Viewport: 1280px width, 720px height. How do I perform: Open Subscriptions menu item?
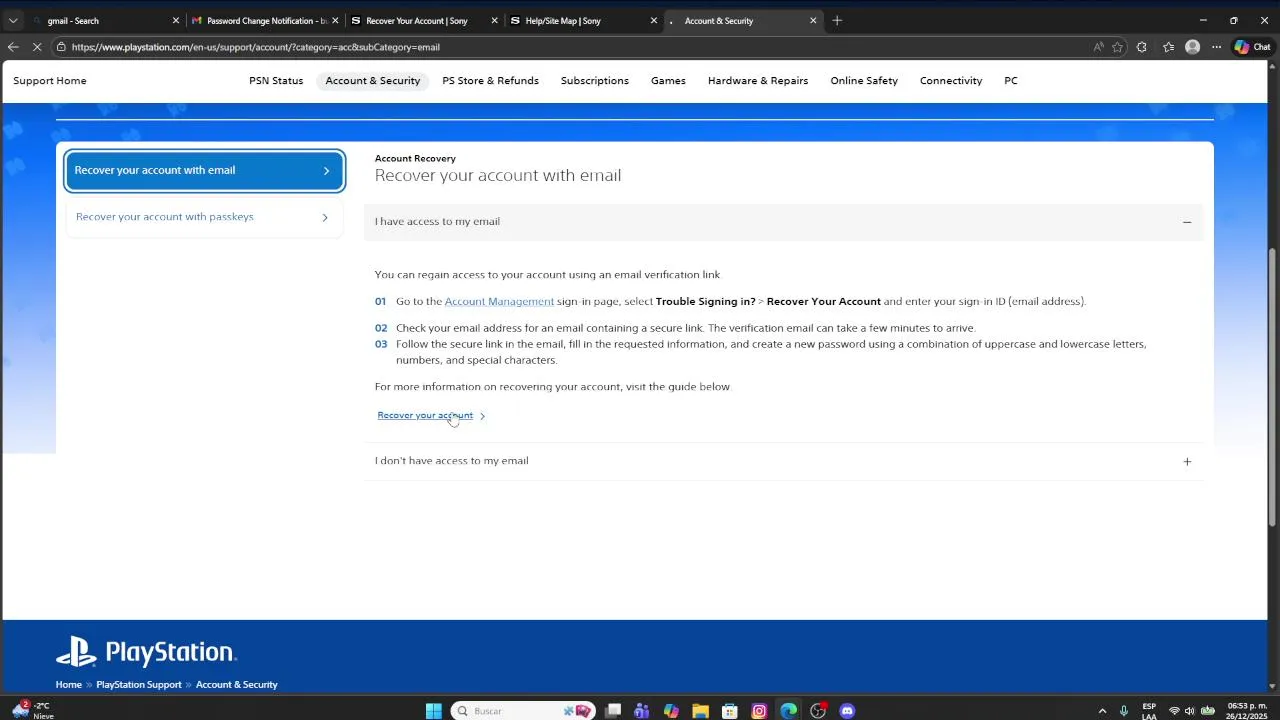[x=595, y=81]
